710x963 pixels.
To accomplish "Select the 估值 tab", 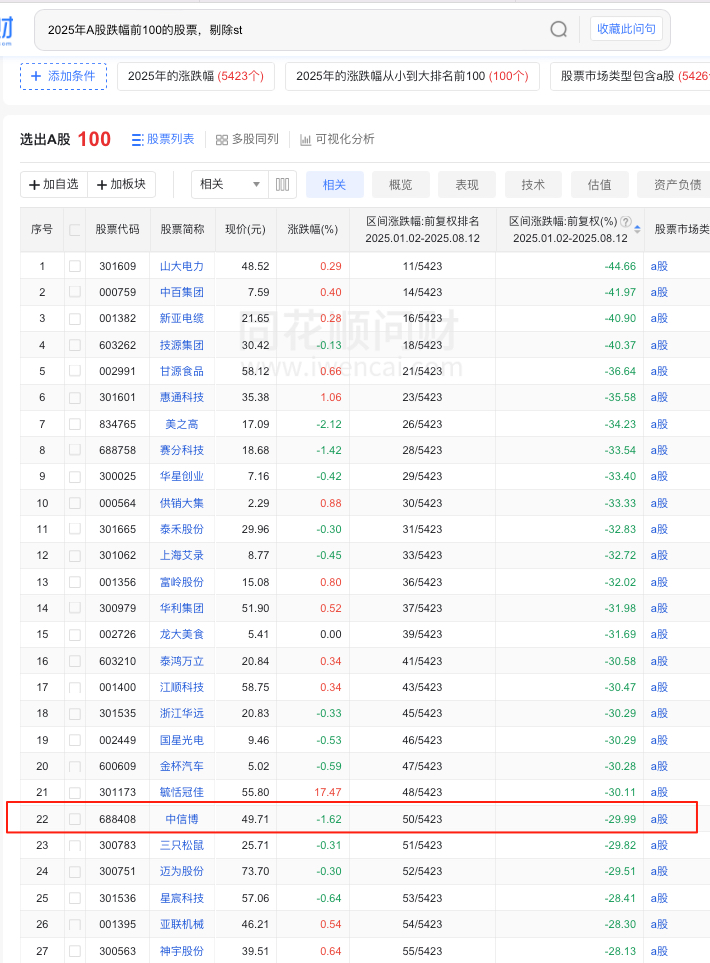I will click(x=600, y=184).
